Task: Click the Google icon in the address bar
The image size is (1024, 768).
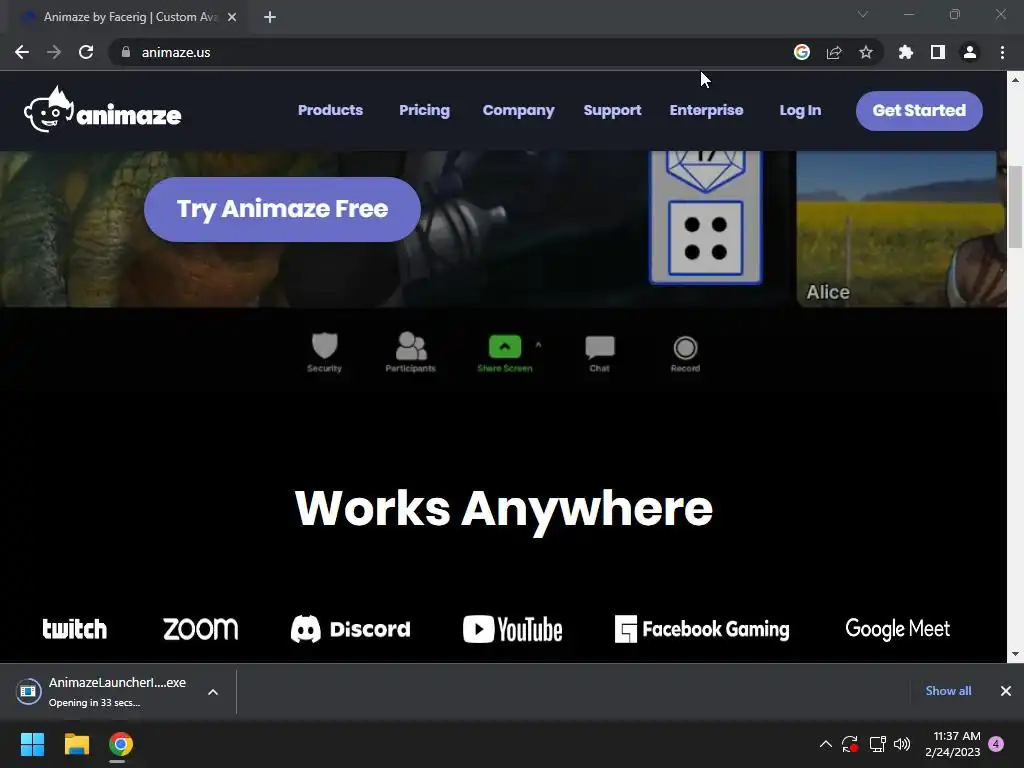Action: click(x=802, y=52)
